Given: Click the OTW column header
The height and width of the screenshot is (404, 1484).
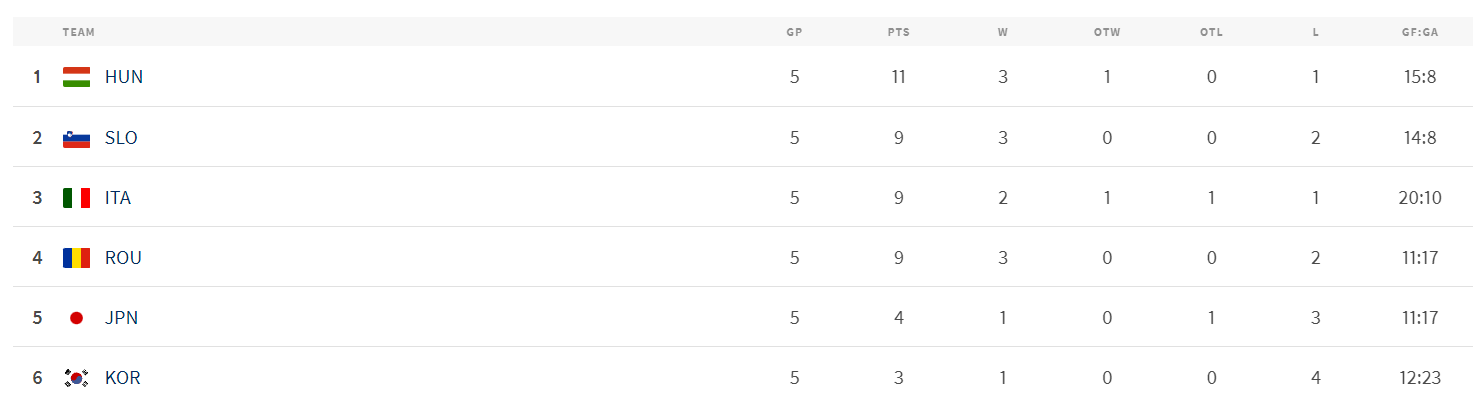Looking at the screenshot, I should 1107,32.
